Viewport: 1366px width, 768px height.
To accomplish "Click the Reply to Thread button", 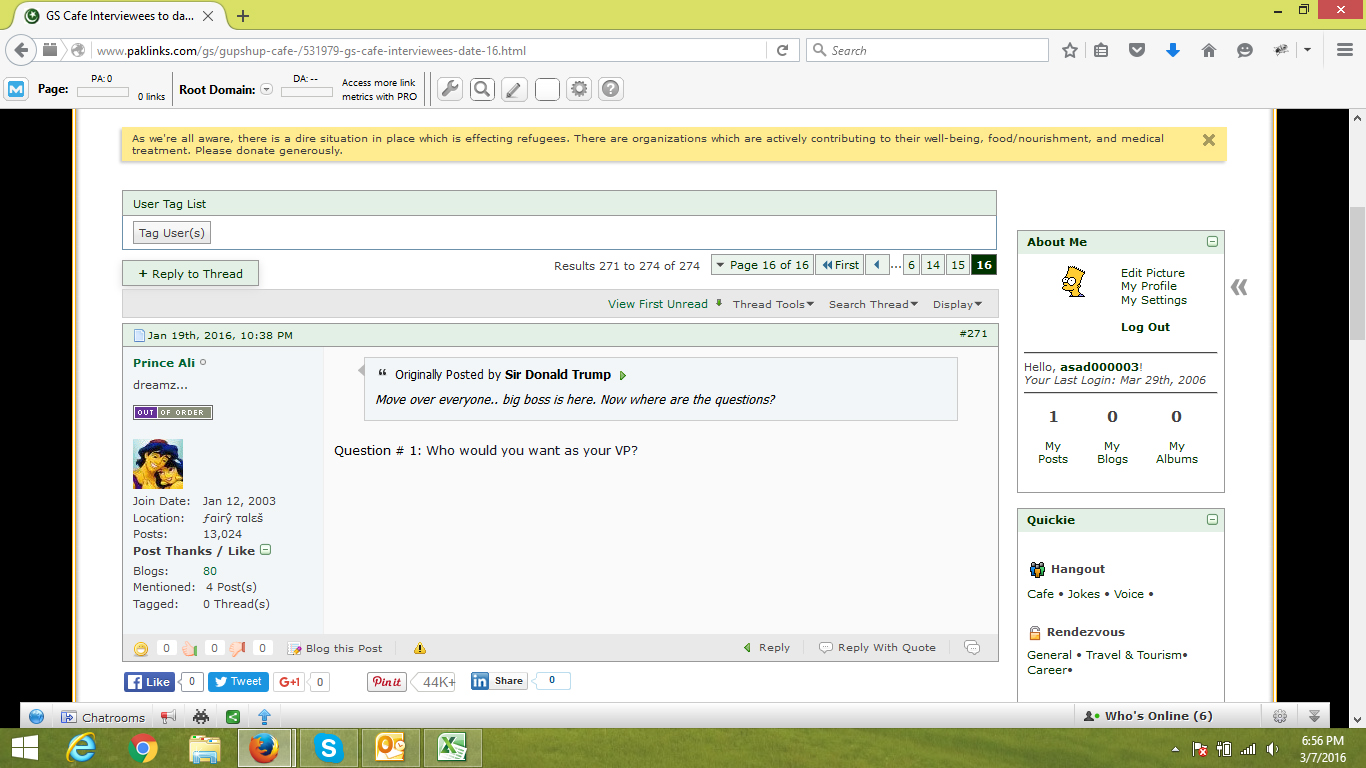I will (190, 274).
